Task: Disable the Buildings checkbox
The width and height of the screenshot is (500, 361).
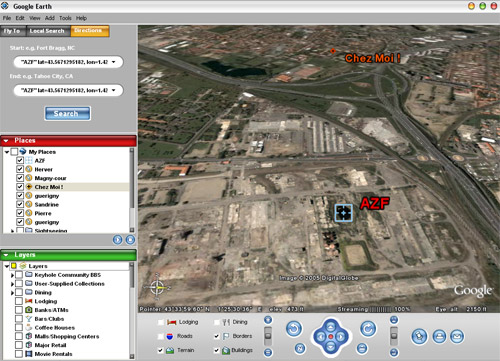Action: (x=217, y=350)
